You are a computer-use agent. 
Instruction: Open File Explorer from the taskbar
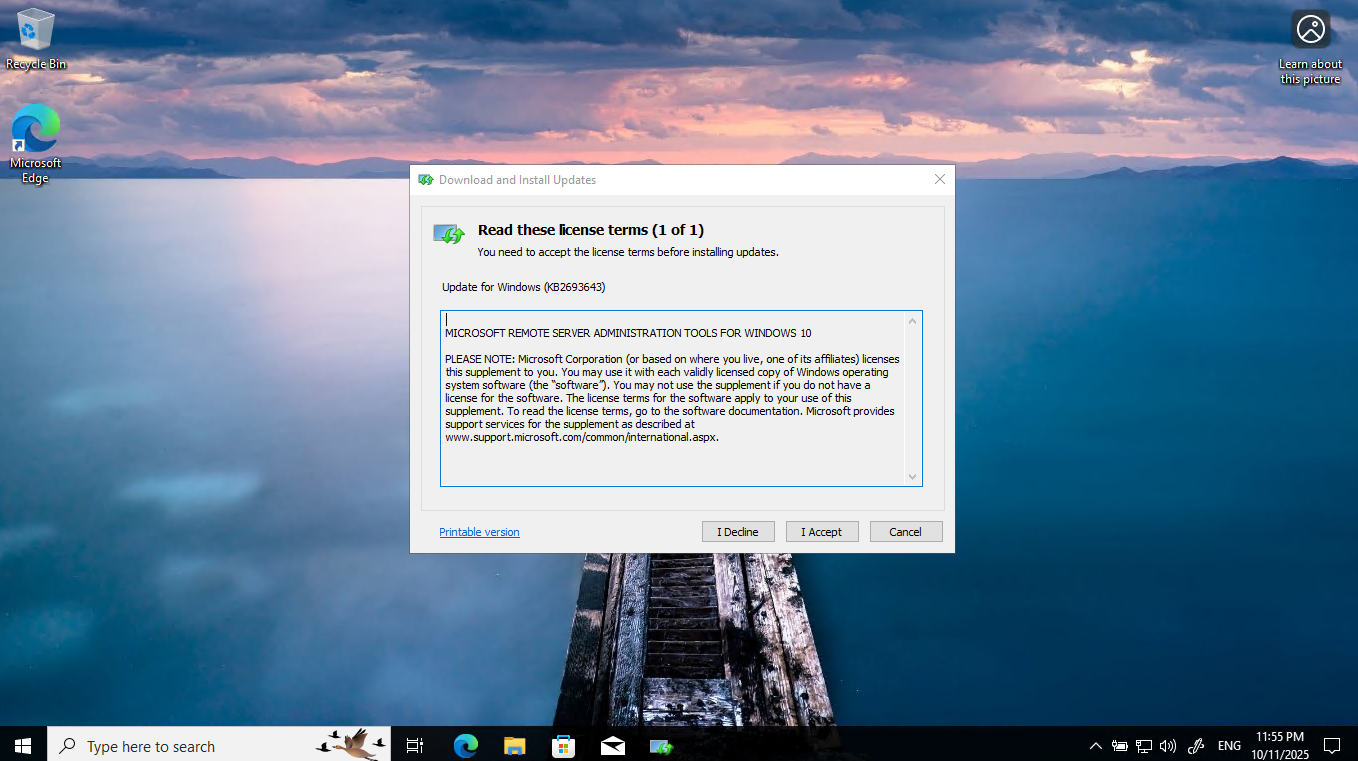514,745
